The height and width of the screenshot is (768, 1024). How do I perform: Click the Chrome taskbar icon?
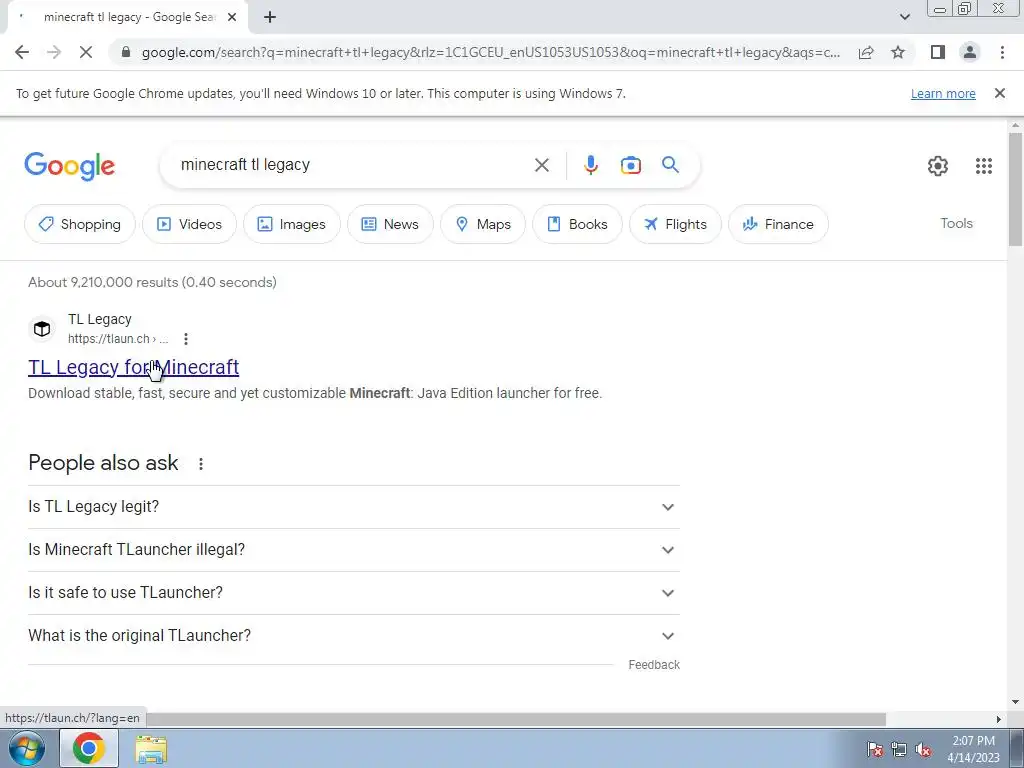tap(89, 748)
